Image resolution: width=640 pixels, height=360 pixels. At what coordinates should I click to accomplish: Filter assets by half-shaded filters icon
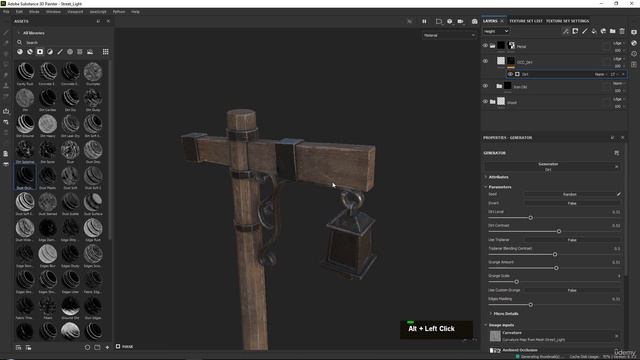tap(50, 52)
